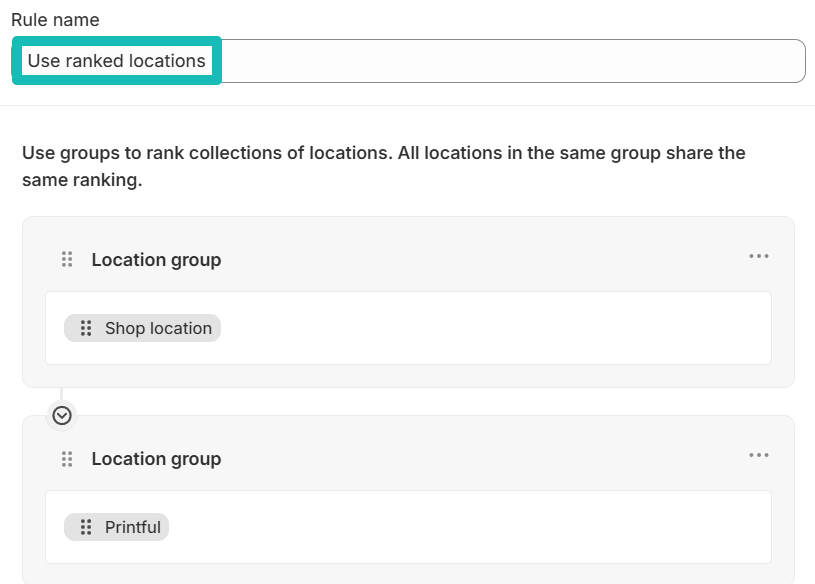Open the overflow menu for the first Location group
This screenshot has height=584, width=815.
(759, 256)
